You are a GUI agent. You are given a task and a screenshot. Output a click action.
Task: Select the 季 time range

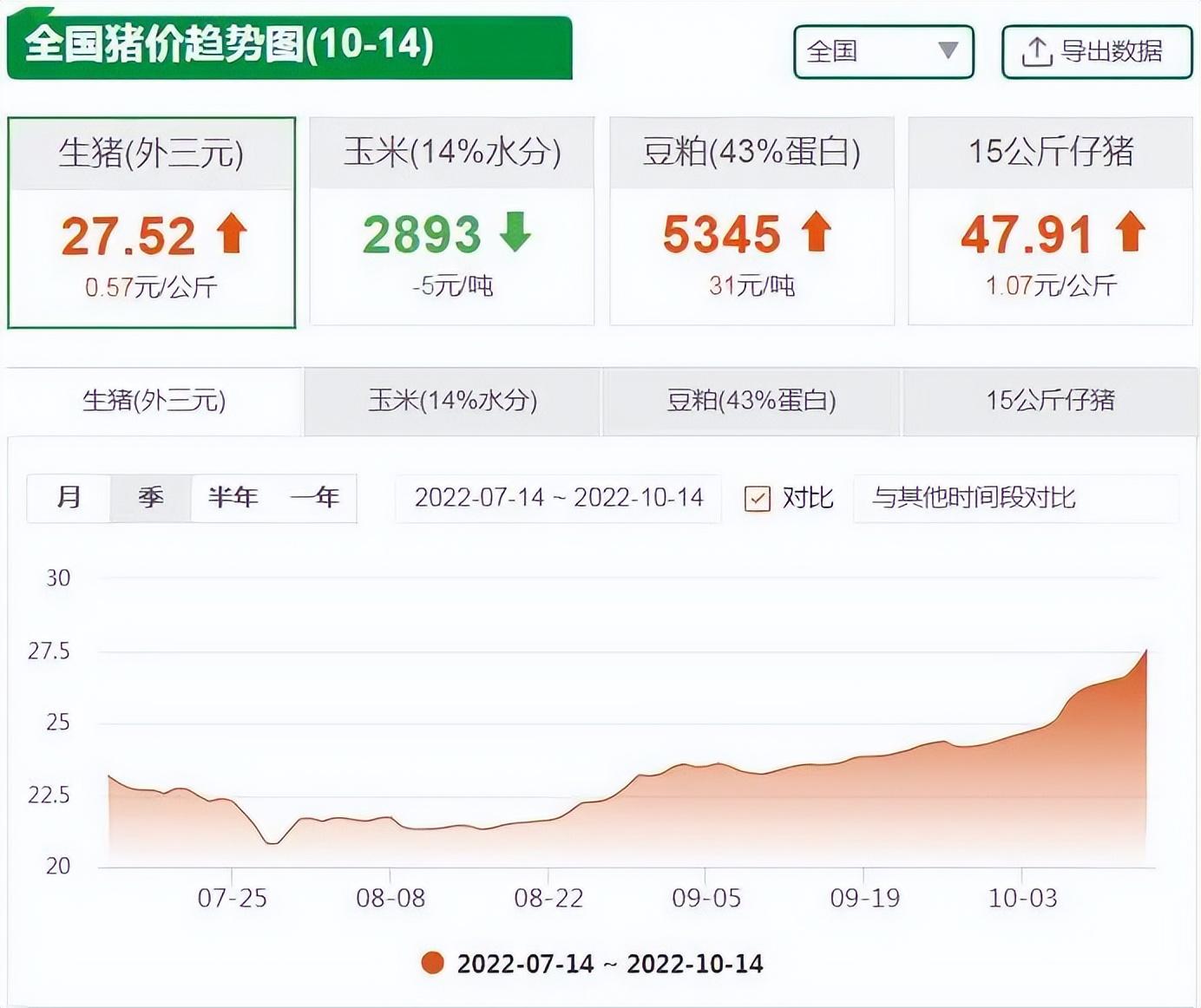[x=151, y=498]
